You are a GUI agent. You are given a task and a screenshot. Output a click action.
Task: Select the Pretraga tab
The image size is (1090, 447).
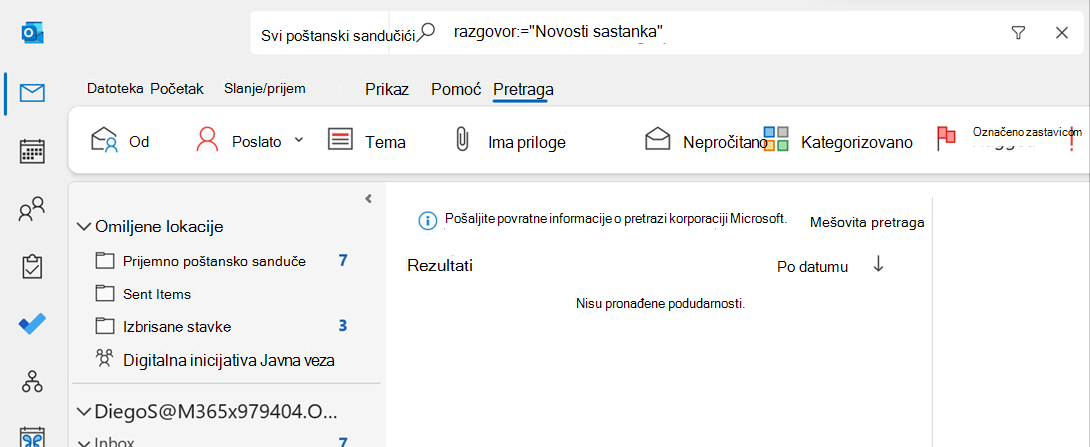523,89
